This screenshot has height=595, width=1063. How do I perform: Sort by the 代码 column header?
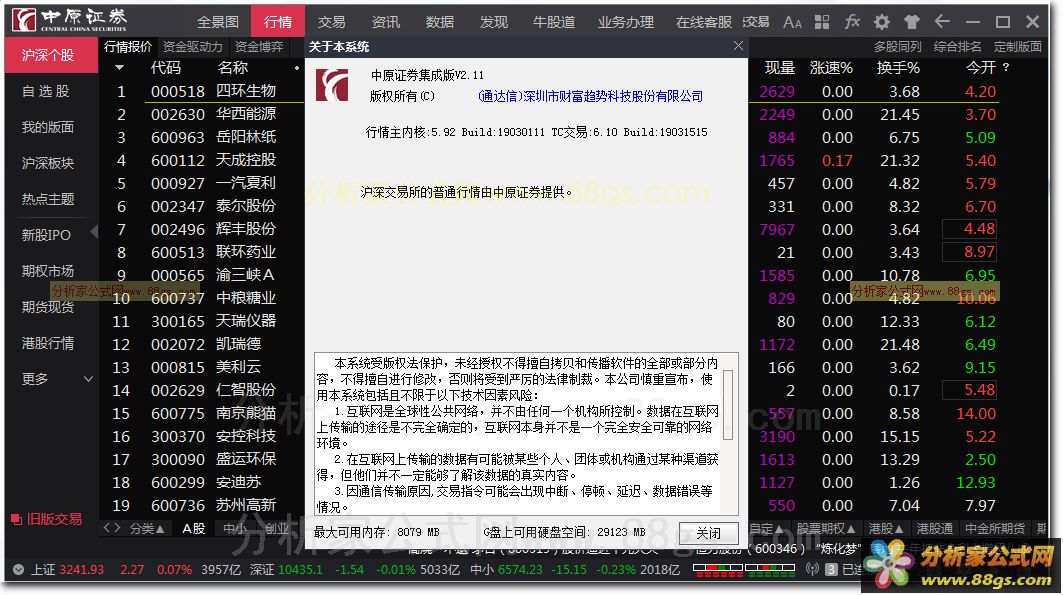click(166, 68)
